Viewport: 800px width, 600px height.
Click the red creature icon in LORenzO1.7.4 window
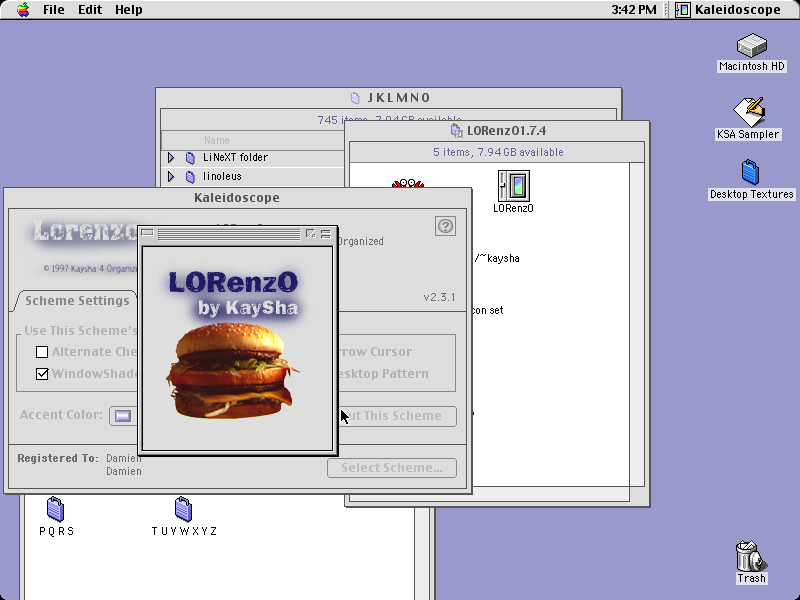408,183
